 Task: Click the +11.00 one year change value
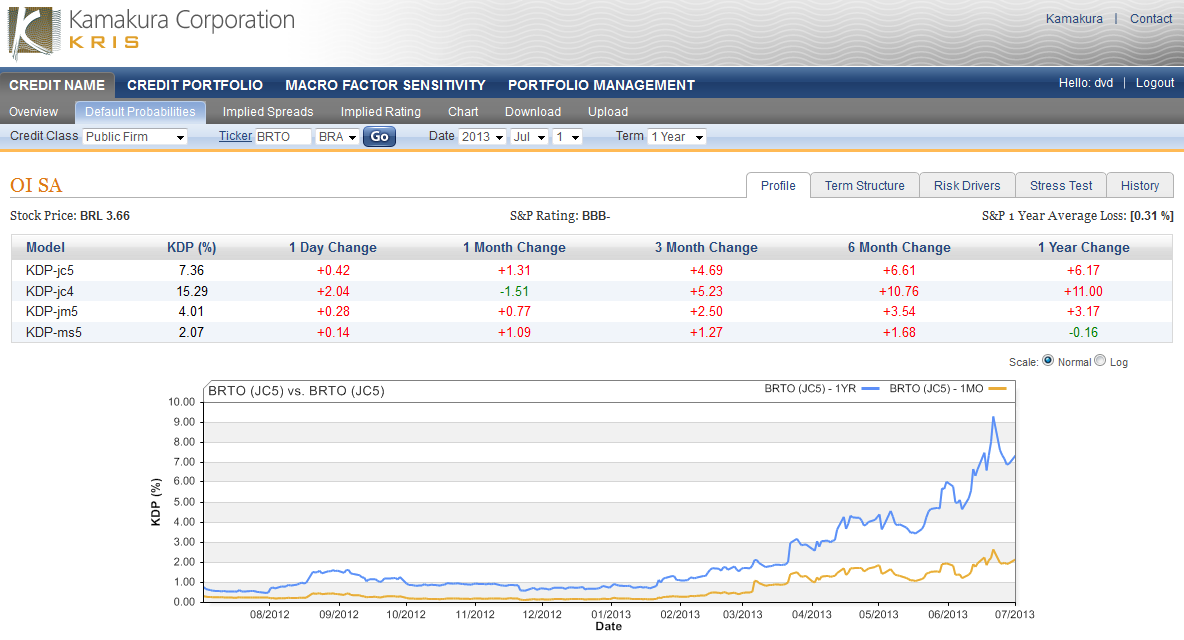coord(1084,291)
